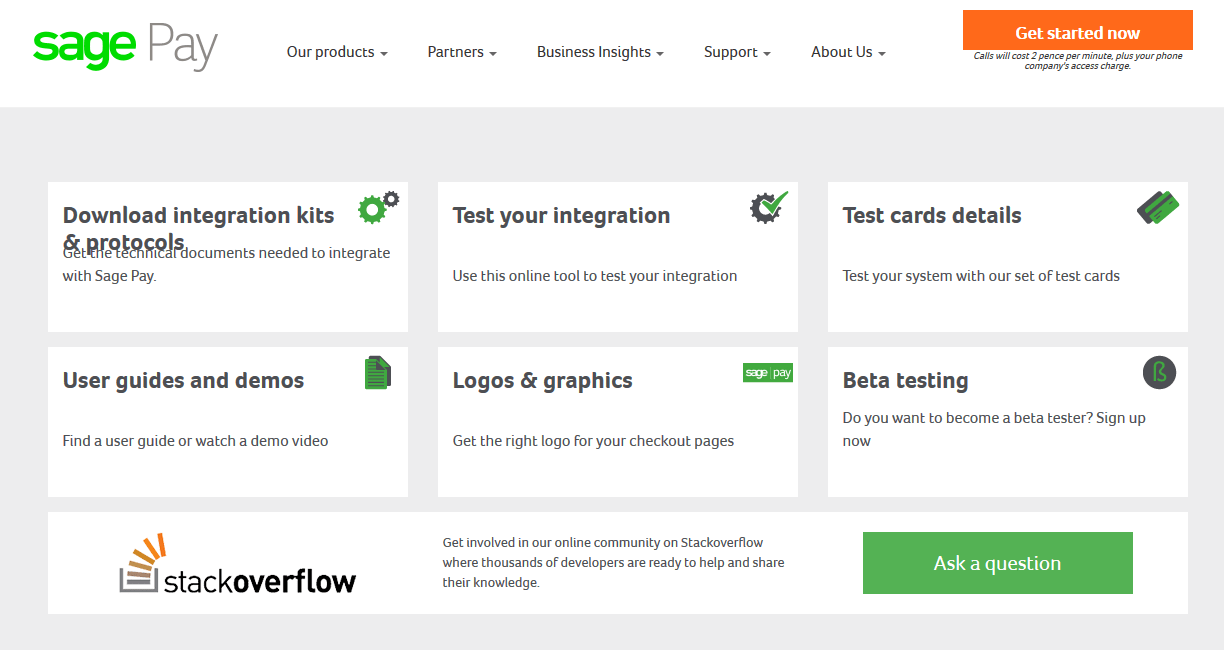This screenshot has height=650, width=1224.
Task: Expand the Support menu
Action: (737, 52)
